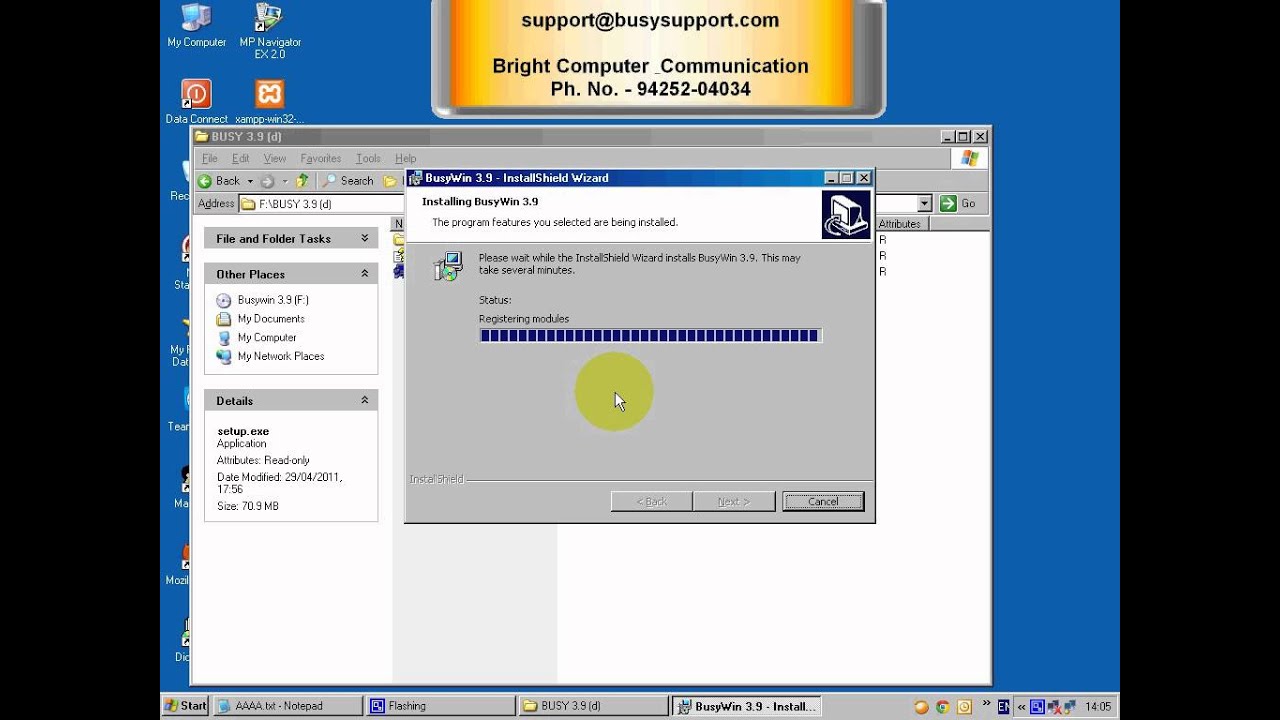Click the BUSY 3.9 (d) title bar folder icon
The height and width of the screenshot is (720, 1280).
201,137
